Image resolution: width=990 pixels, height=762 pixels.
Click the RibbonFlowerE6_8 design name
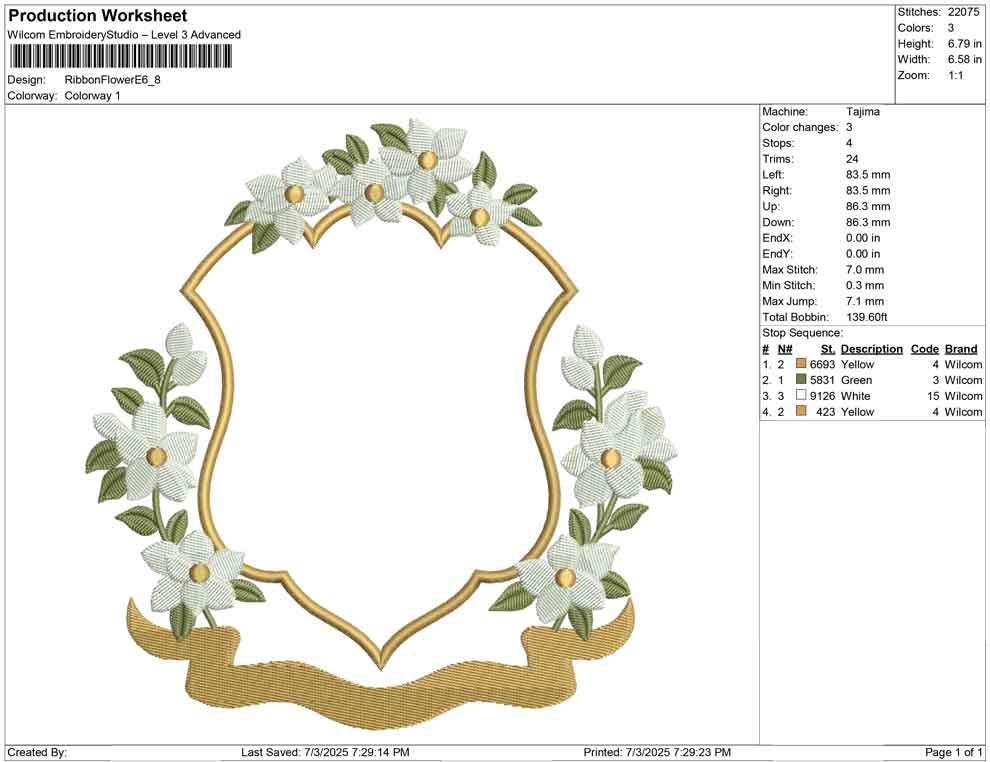pyautogui.click(x=113, y=82)
